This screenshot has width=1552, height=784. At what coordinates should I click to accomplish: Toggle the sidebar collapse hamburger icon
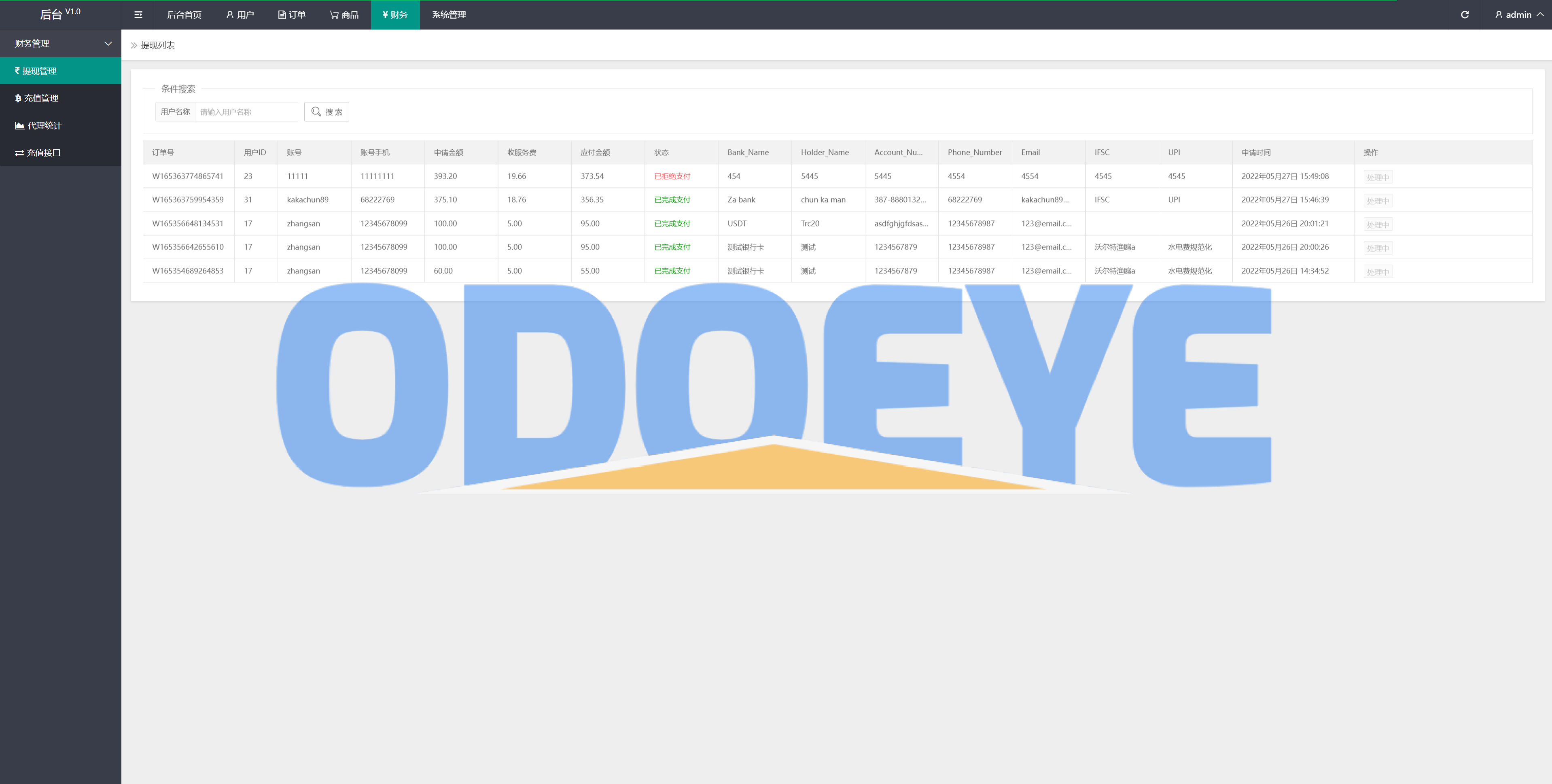click(x=138, y=15)
